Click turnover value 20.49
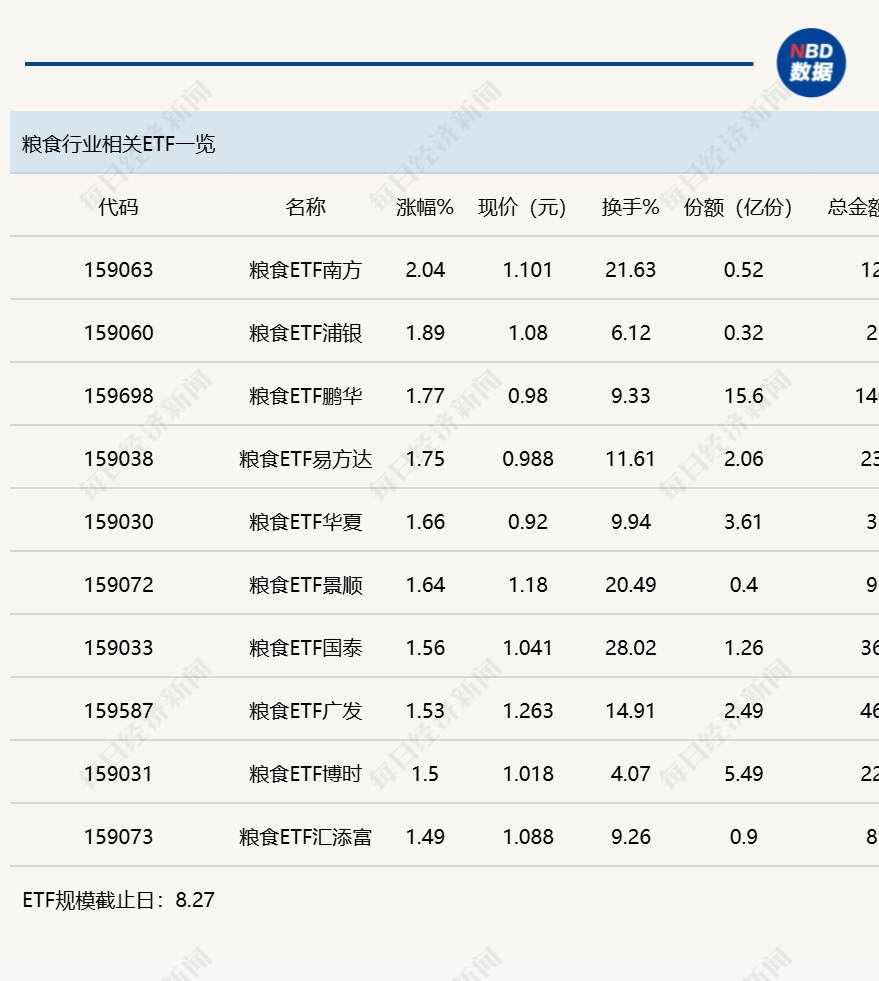The height and width of the screenshot is (981, 879). (631, 585)
